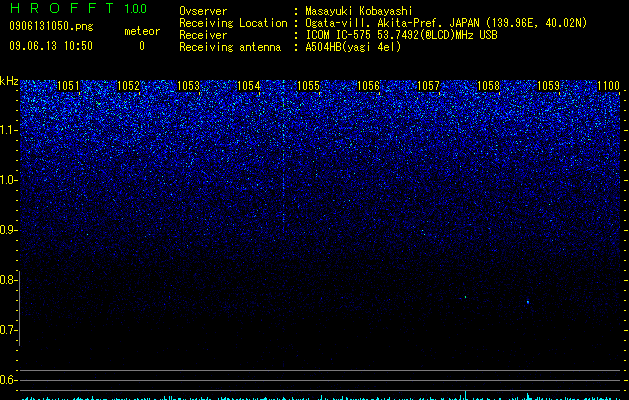Click the 1055 time marker
The image size is (629, 400).
point(308,86)
